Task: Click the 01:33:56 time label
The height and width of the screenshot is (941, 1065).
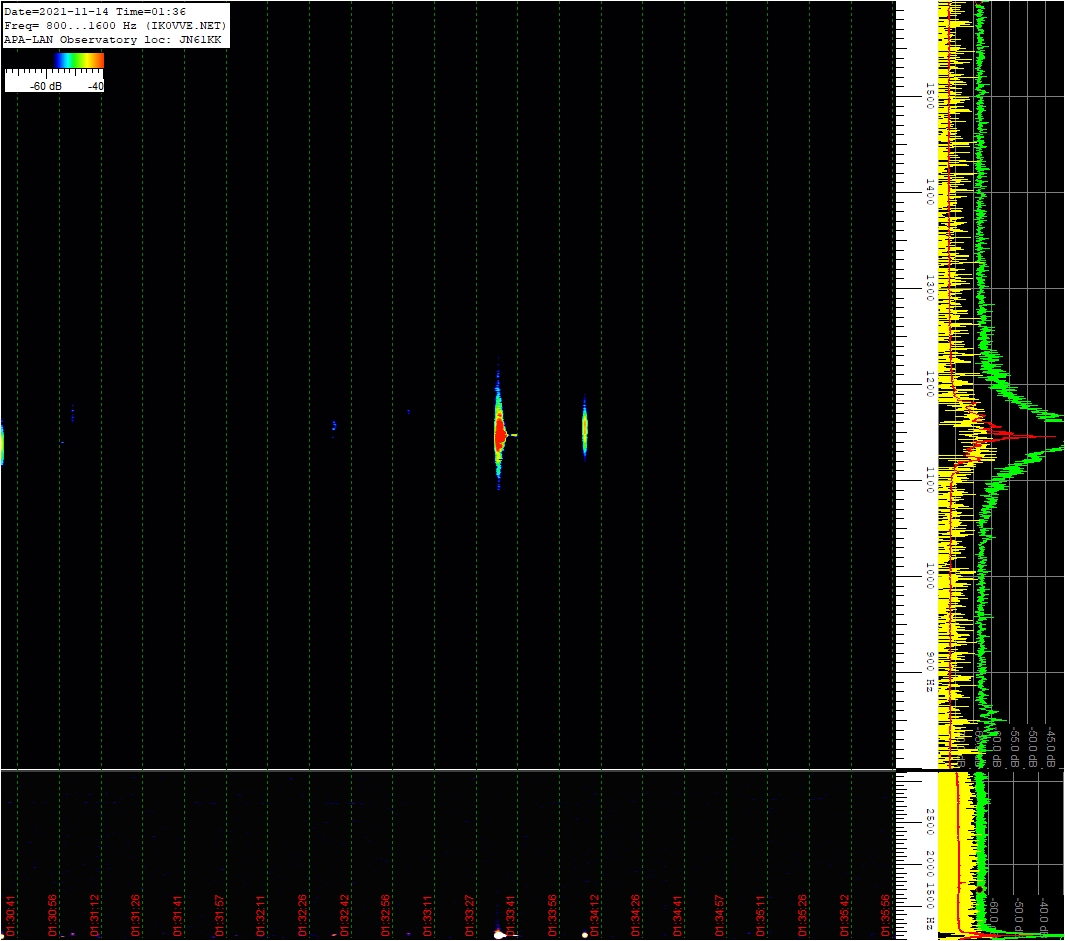Action: [552, 915]
